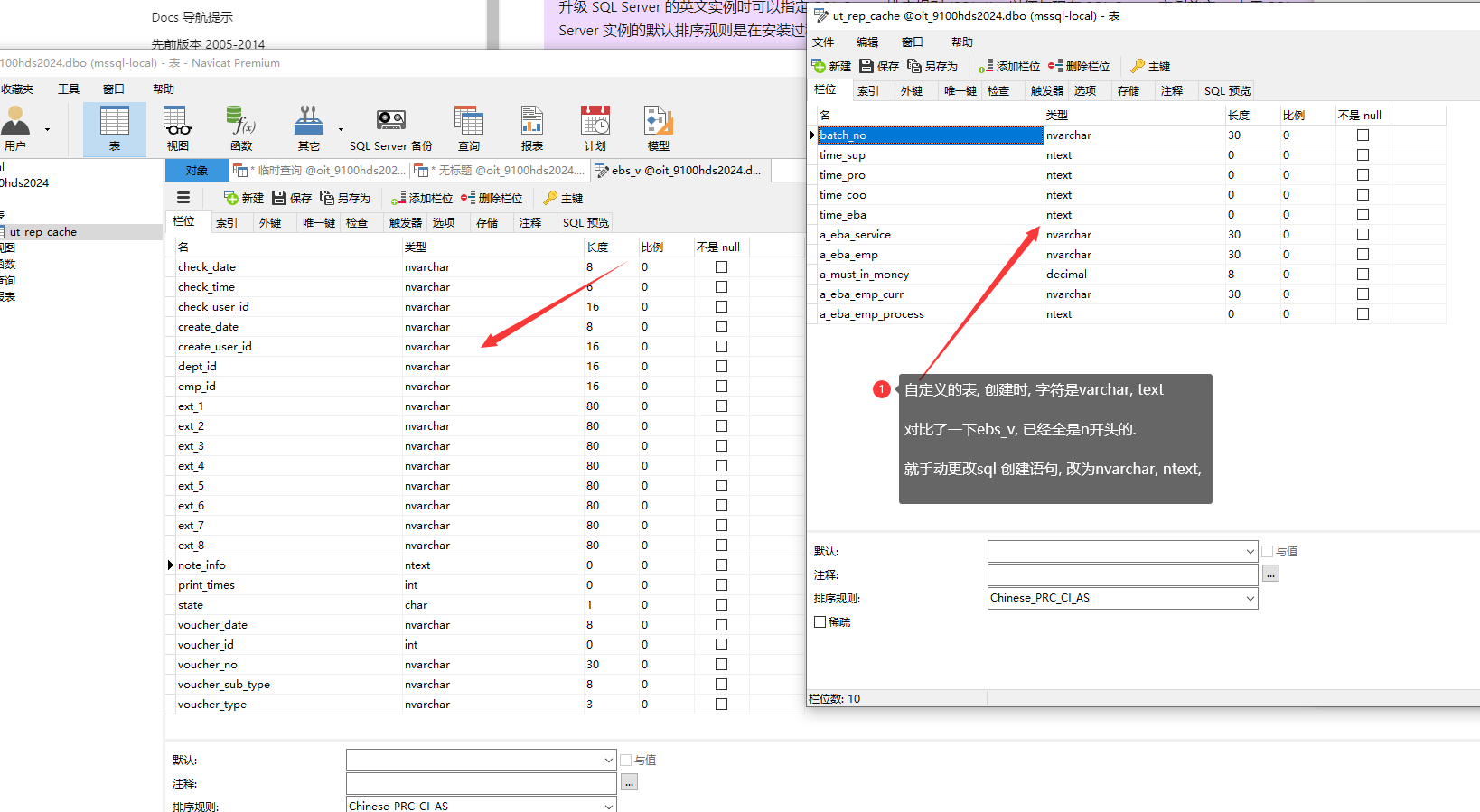The image size is (1480, 812).
Task: Switch to SQL 预览 tab in right window
Action: [1227, 91]
